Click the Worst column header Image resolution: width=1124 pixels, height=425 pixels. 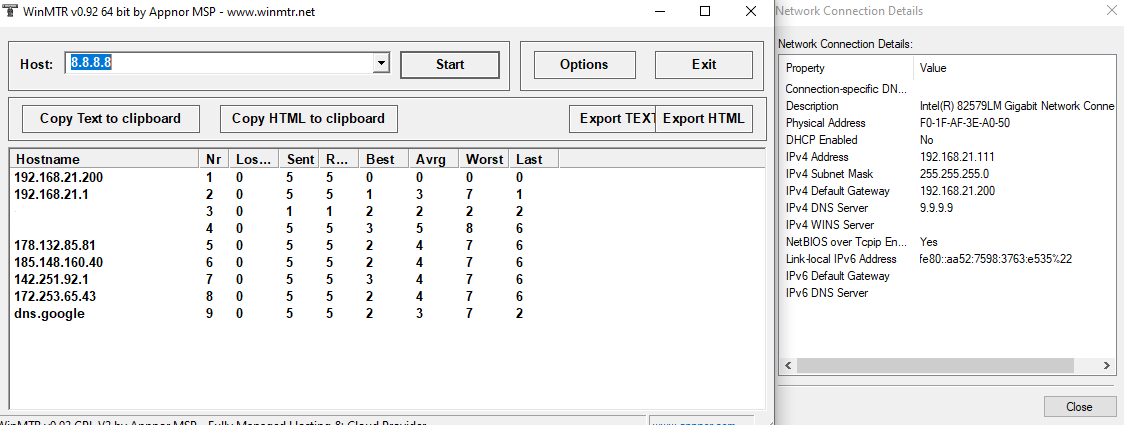click(x=484, y=159)
